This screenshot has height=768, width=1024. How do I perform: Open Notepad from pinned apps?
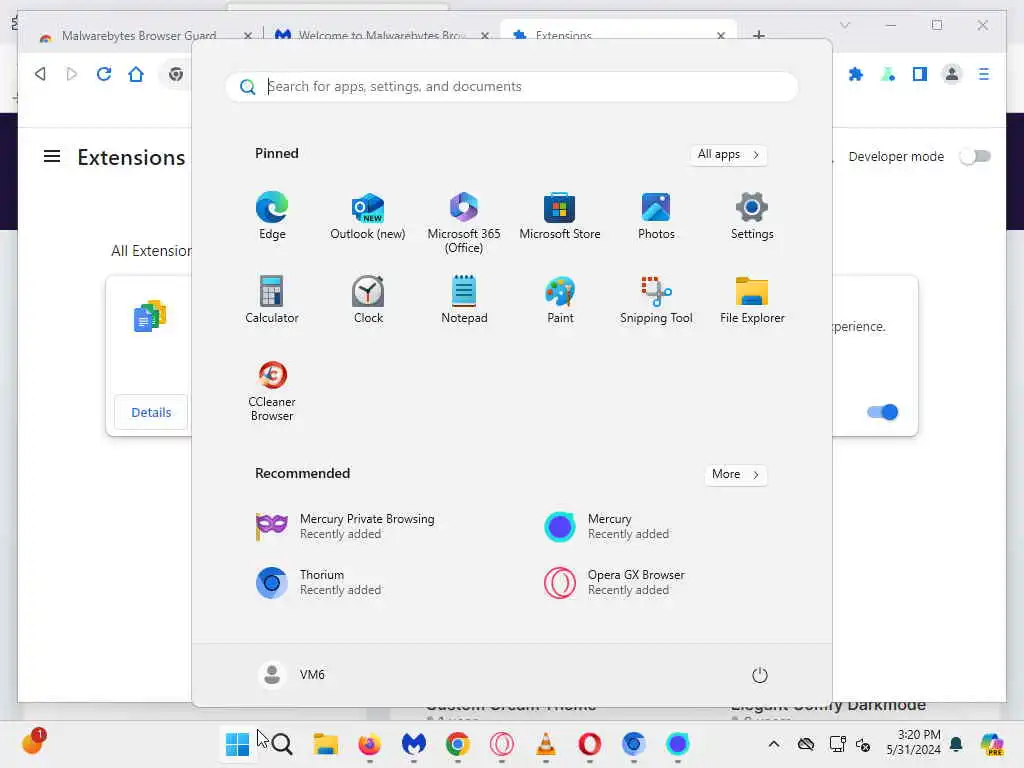(464, 300)
